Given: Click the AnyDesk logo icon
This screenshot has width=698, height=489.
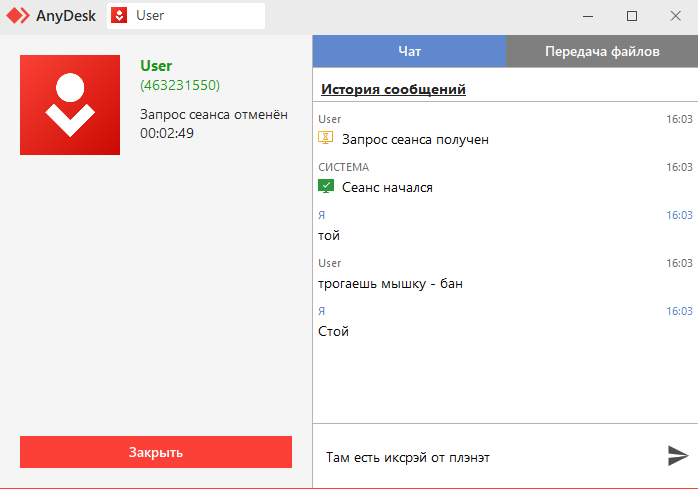Looking at the screenshot, I should (x=18, y=16).
